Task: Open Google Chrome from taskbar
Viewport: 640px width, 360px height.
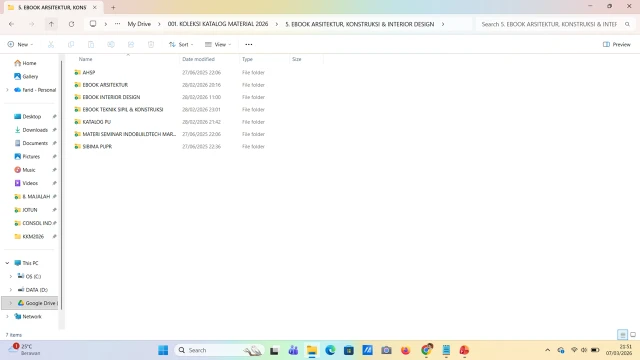Action: pyautogui.click(x=427, y=350)
